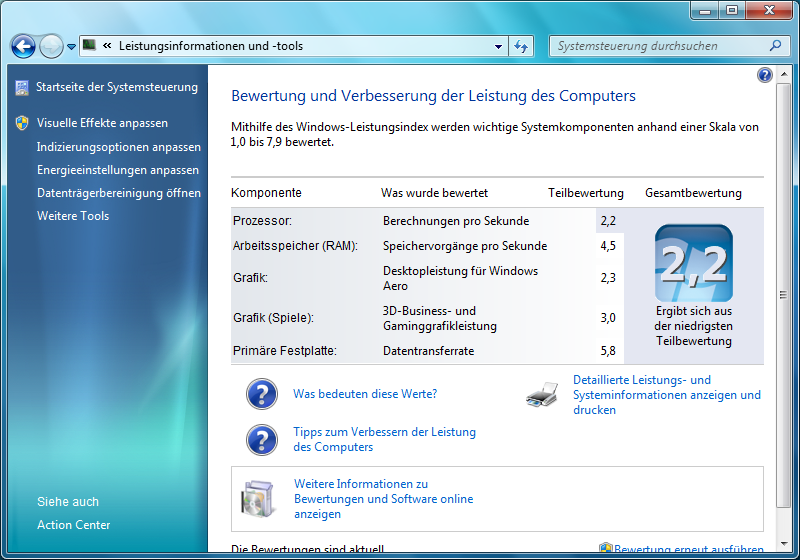Click the page heading Bewertung und Verbesserung
The height and width of the screenshot is (560, 800).
pyautogui.click(x=433, y=96)
